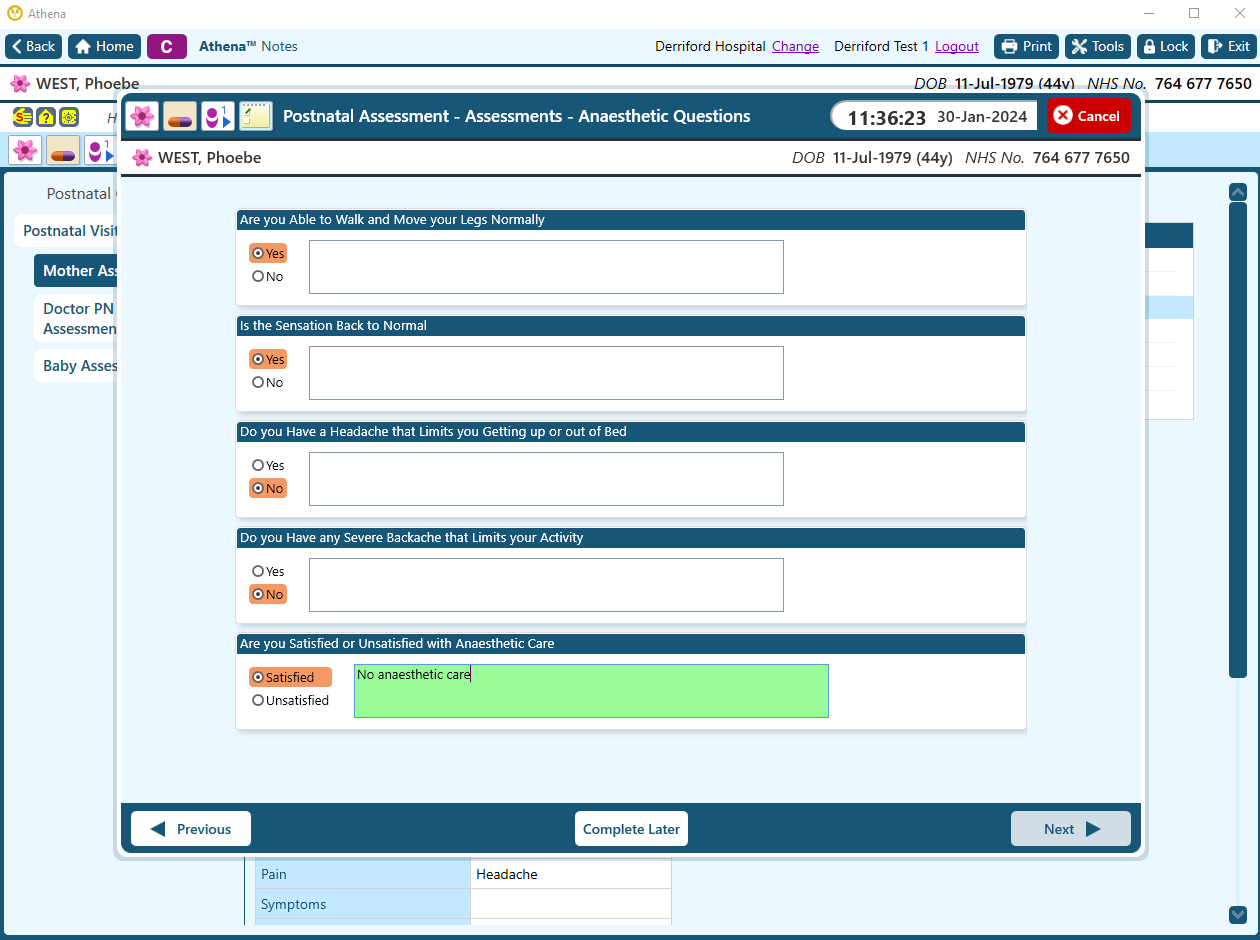Select Satisfied with anaesthetic care
This screenshot has height=940, width=1260.
click(x=290, y=677)
